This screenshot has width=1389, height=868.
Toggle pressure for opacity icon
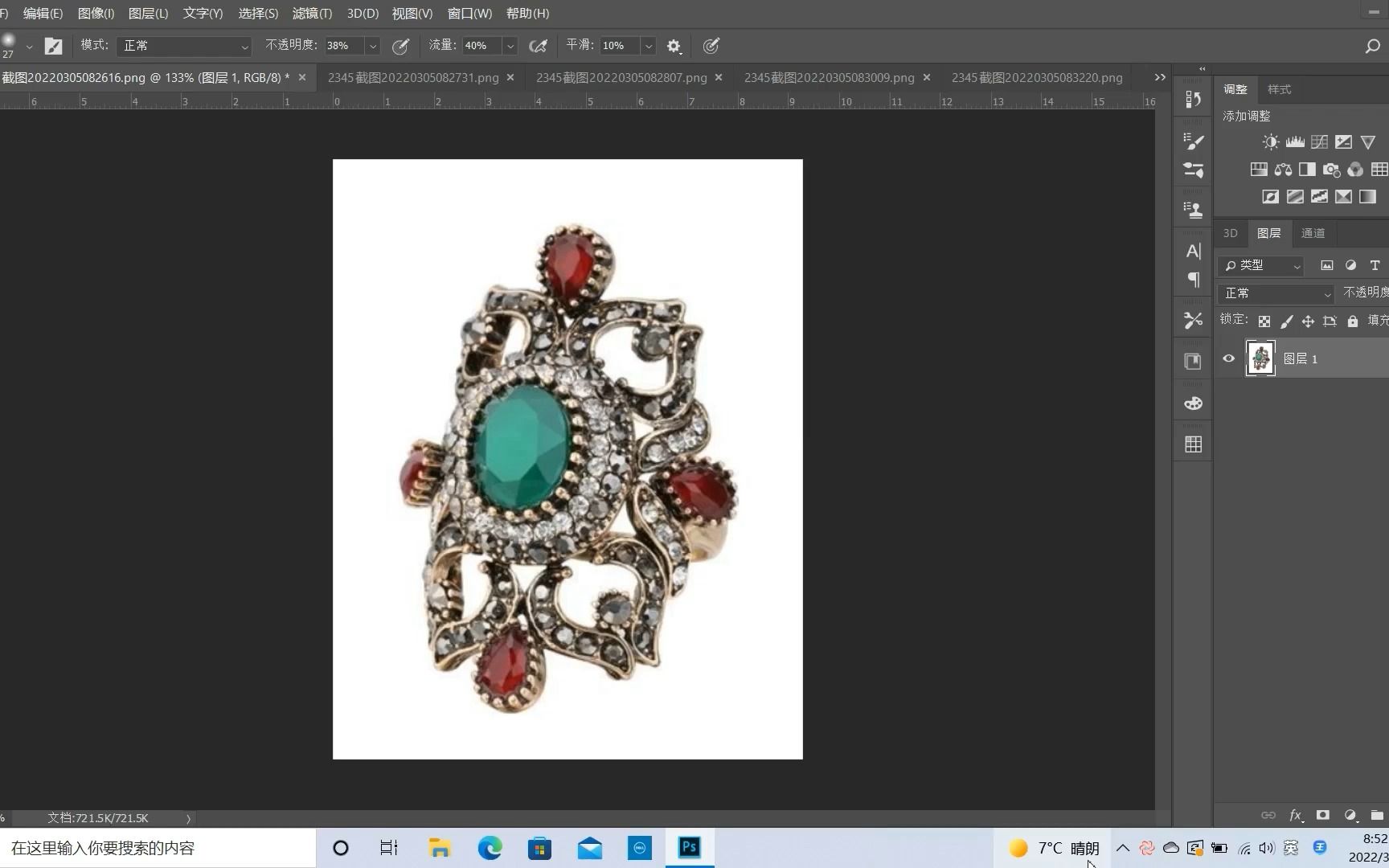point(400,46)
